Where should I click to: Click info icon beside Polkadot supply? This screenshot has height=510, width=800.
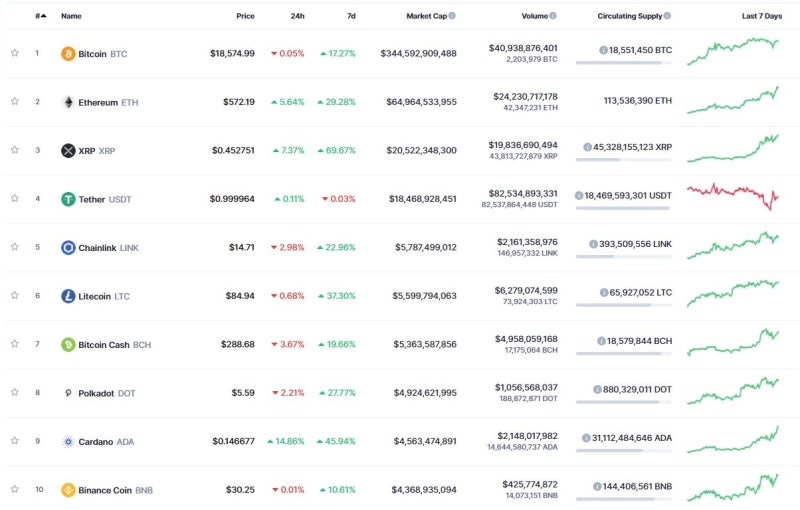pos(597,389)
